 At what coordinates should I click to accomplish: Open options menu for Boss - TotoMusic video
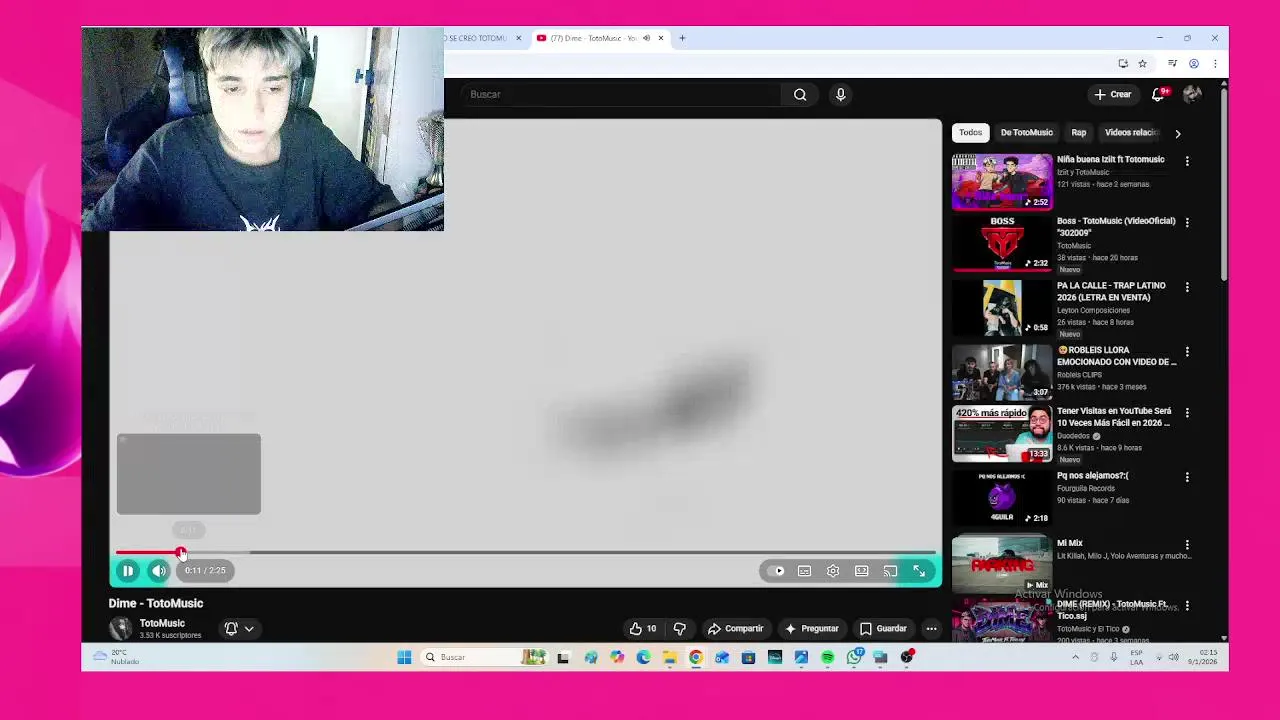[x=1187, y=222]
